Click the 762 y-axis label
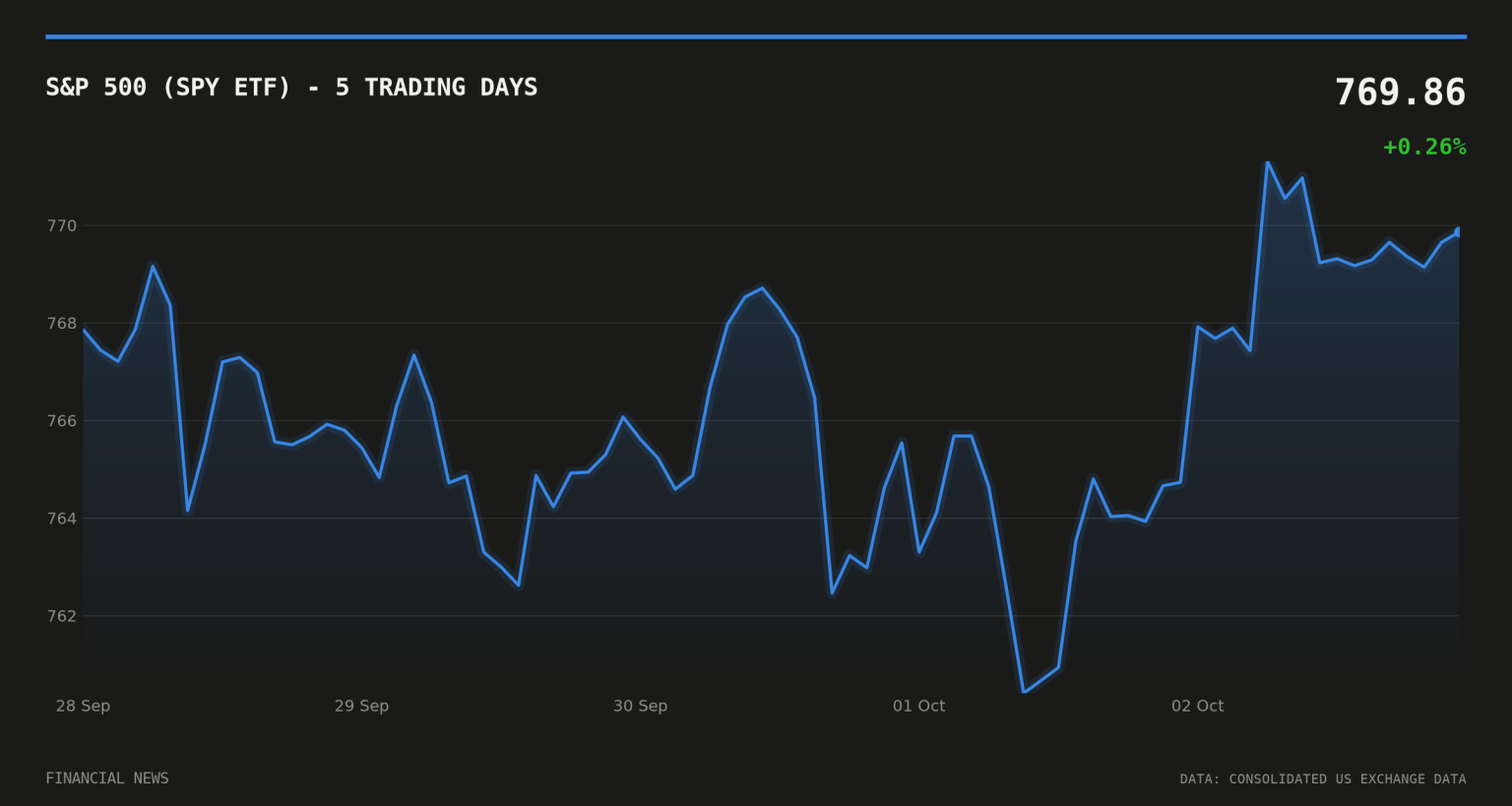Screen dimensions: 1512x806 click(x=62, y=616)
